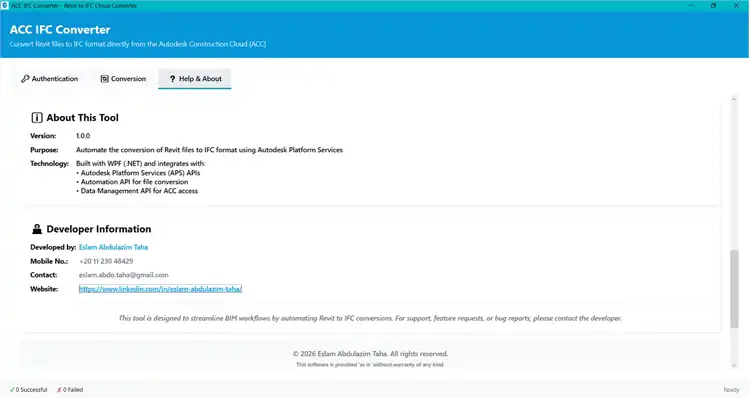
Task: Restore down the application window
Action: (x=713, y=5)
